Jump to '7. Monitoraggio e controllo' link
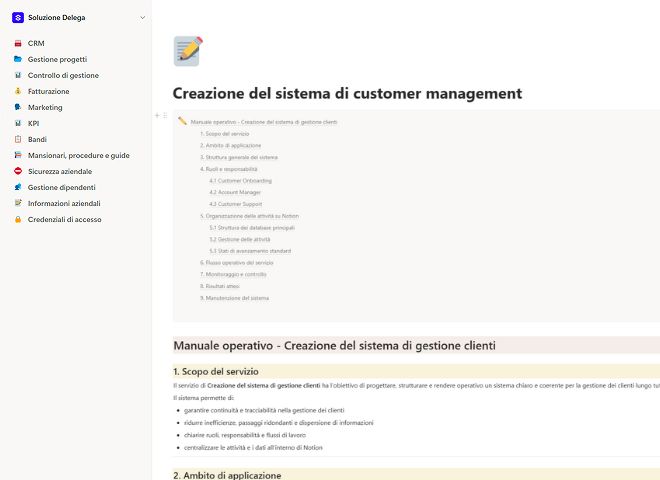This screenshot has width=660, height=480. click(x=233, y=275)
